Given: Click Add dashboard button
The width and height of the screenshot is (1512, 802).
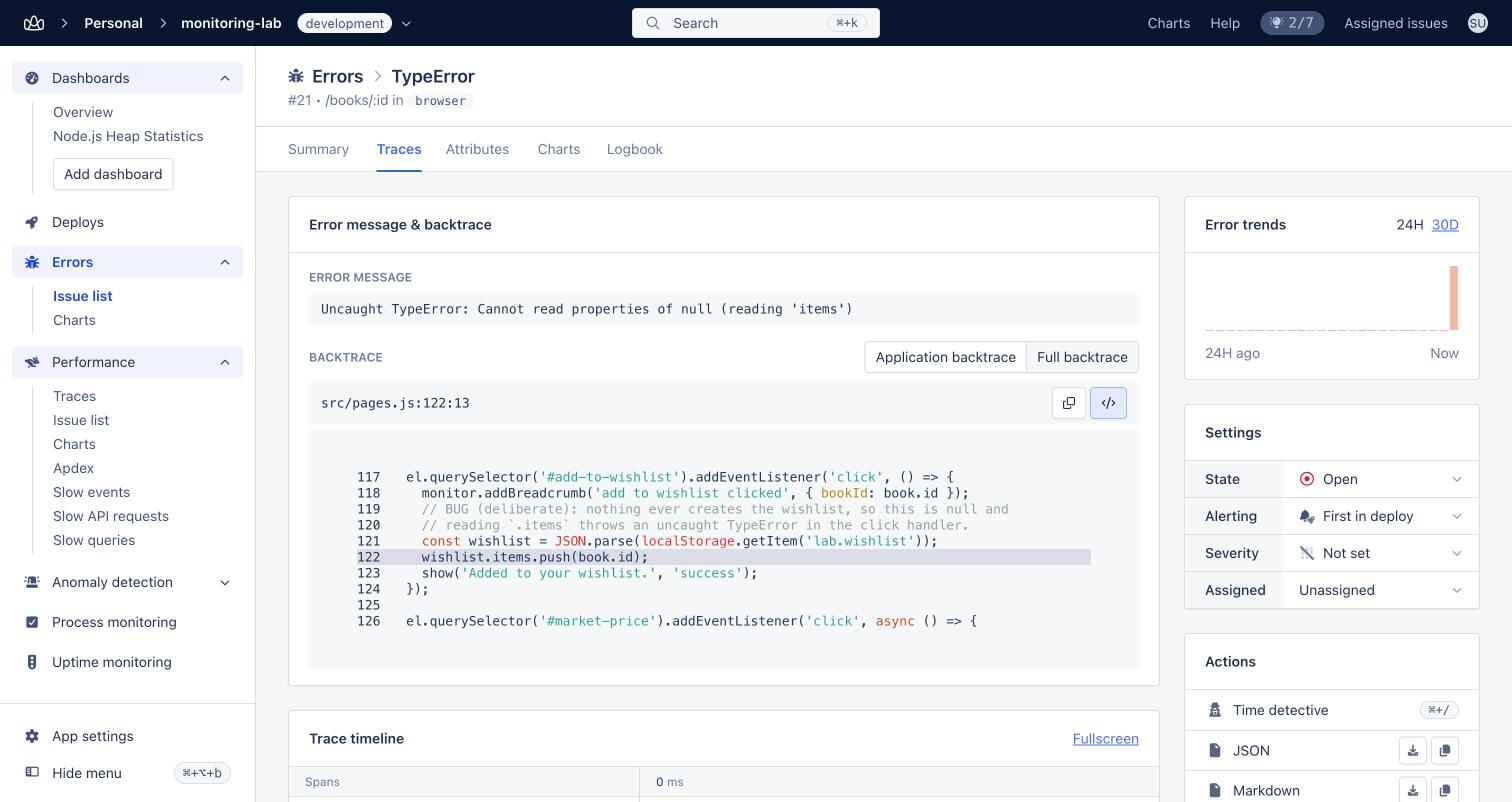Looking at the screenshot, I should click(x=113, y=174).
